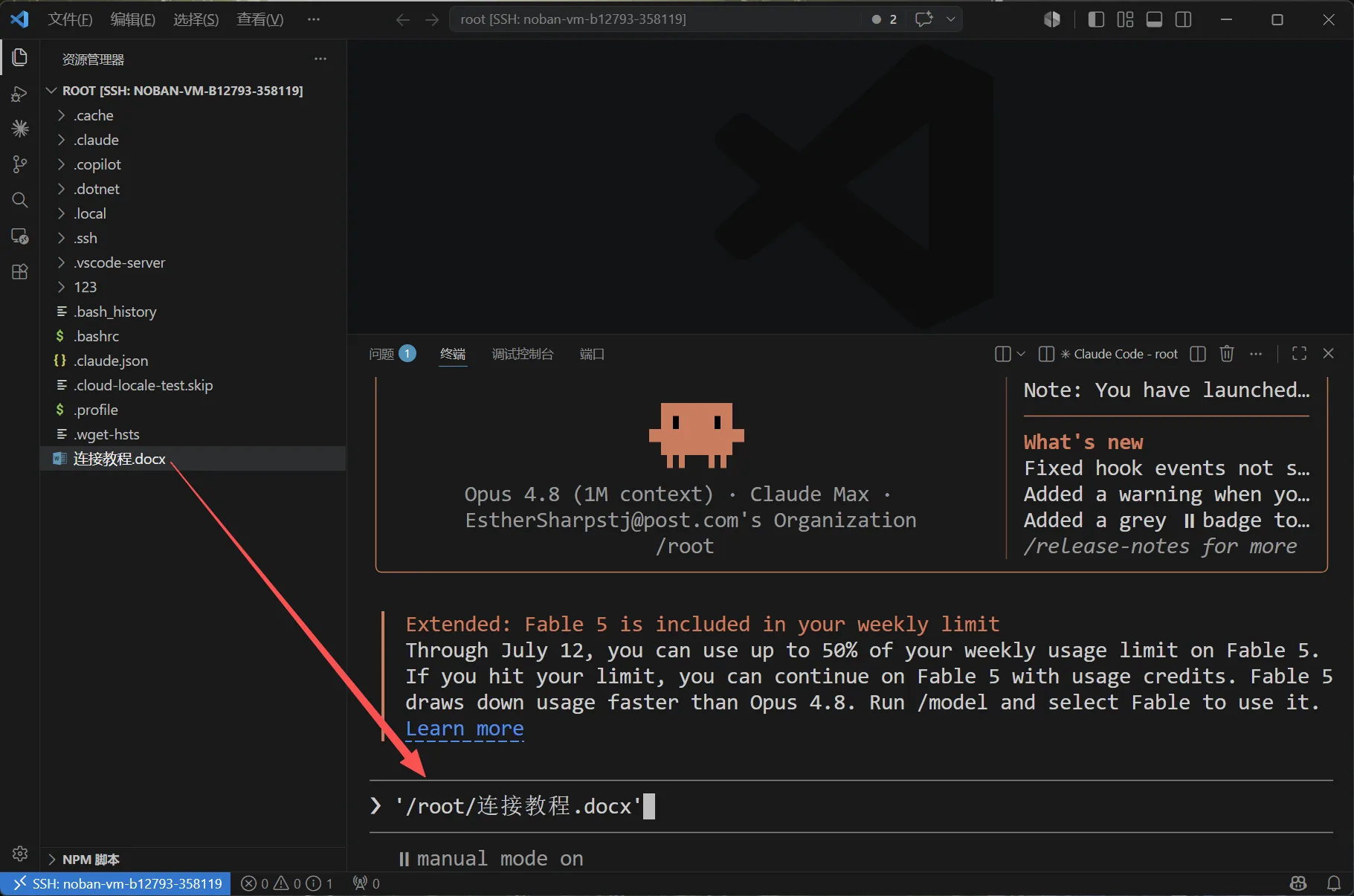Open the Extensions view

pos(20,271)
